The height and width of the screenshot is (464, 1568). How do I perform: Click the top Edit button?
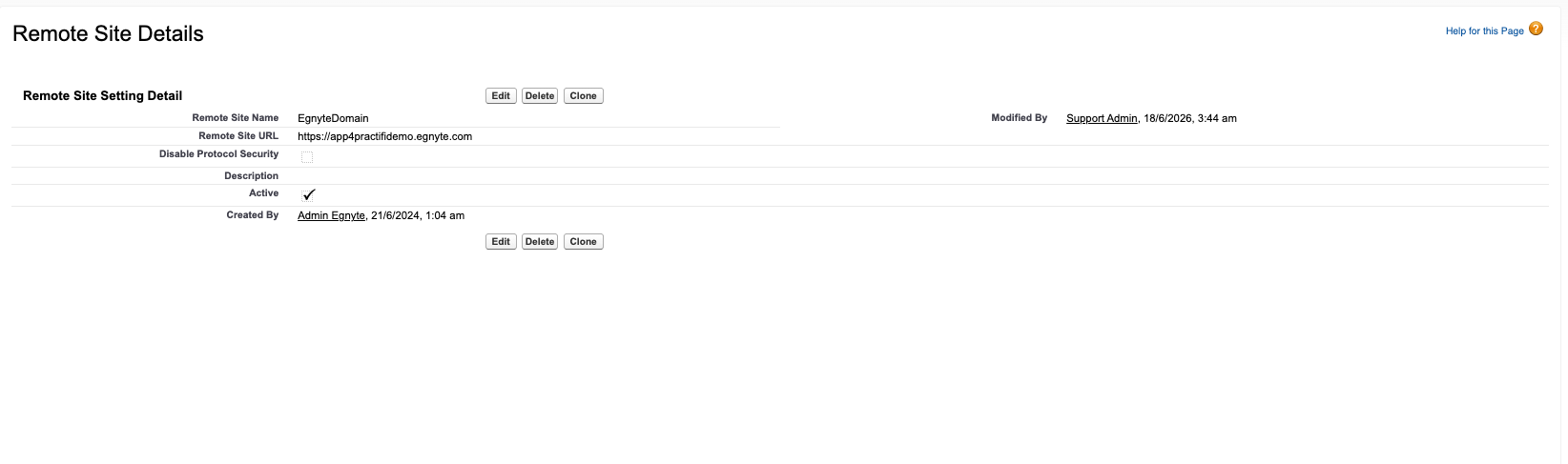pos(501,95)
